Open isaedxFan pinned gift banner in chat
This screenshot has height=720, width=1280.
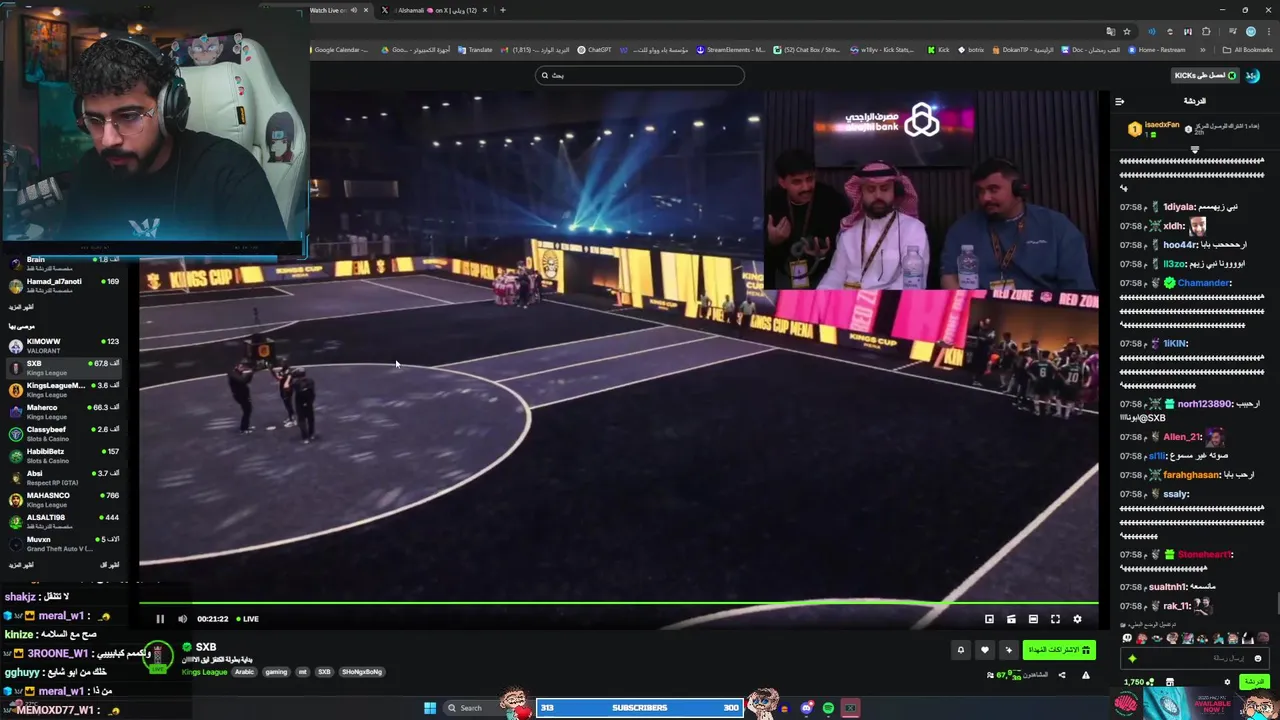[x=1194, y=128]
